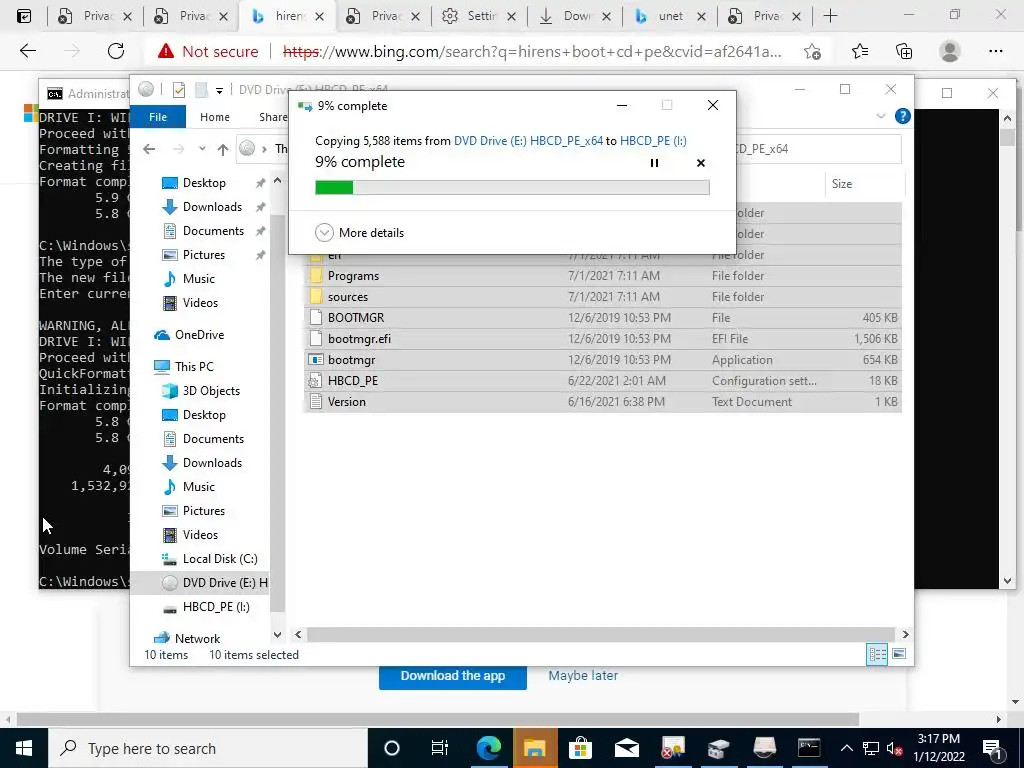Click Maybe later link

point(583,676)
